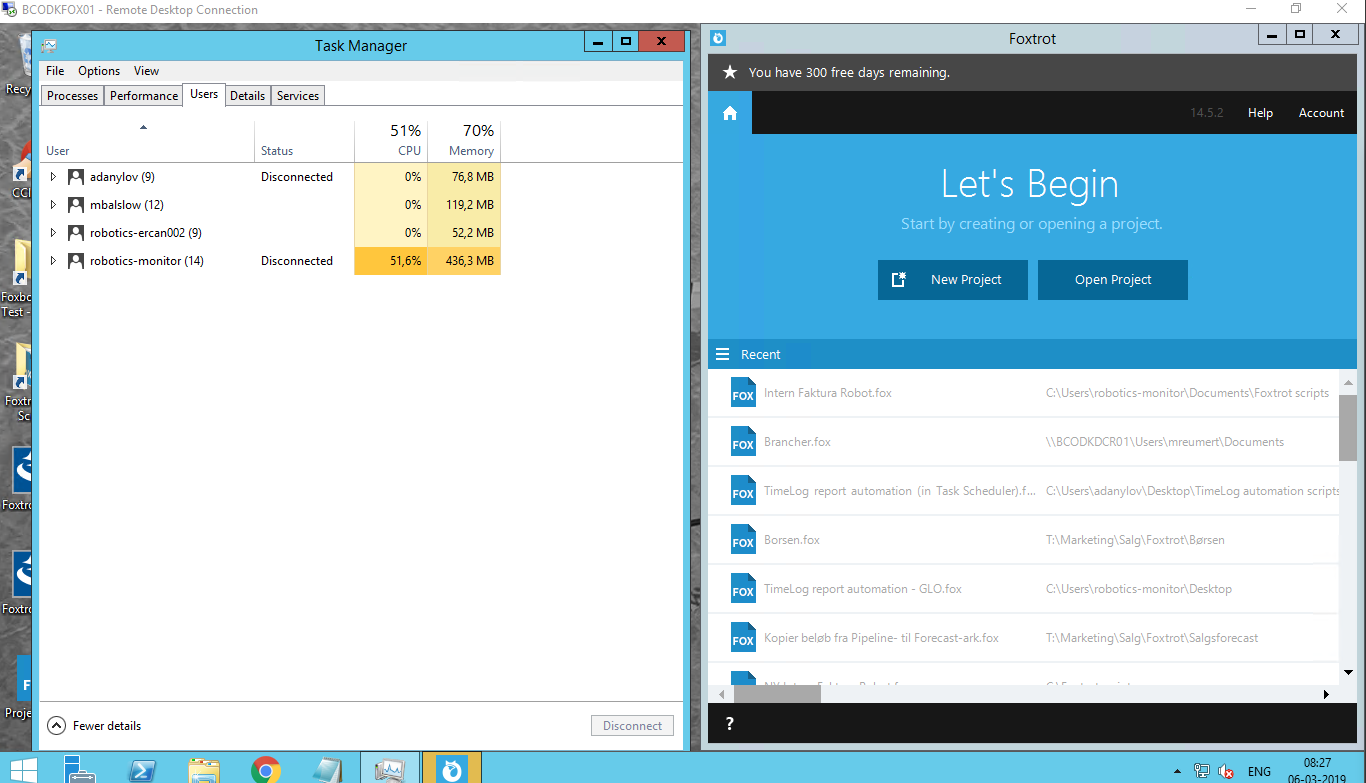Click the 51,6% CPU cell
Viewport: 1366px width, 783px height.
(391, 261)
